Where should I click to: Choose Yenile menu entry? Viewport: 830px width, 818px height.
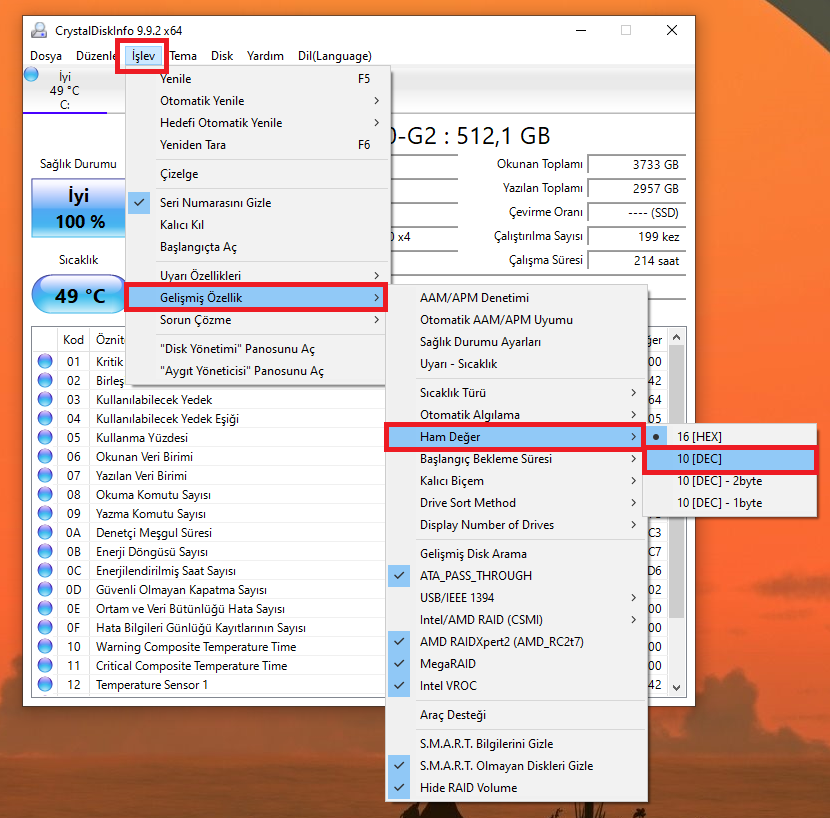click(258, 79)
